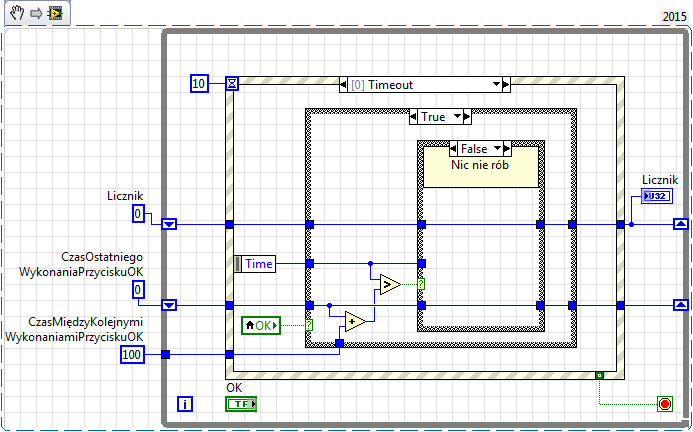
Task: Click the numeric constant 100
Action: 132,355
